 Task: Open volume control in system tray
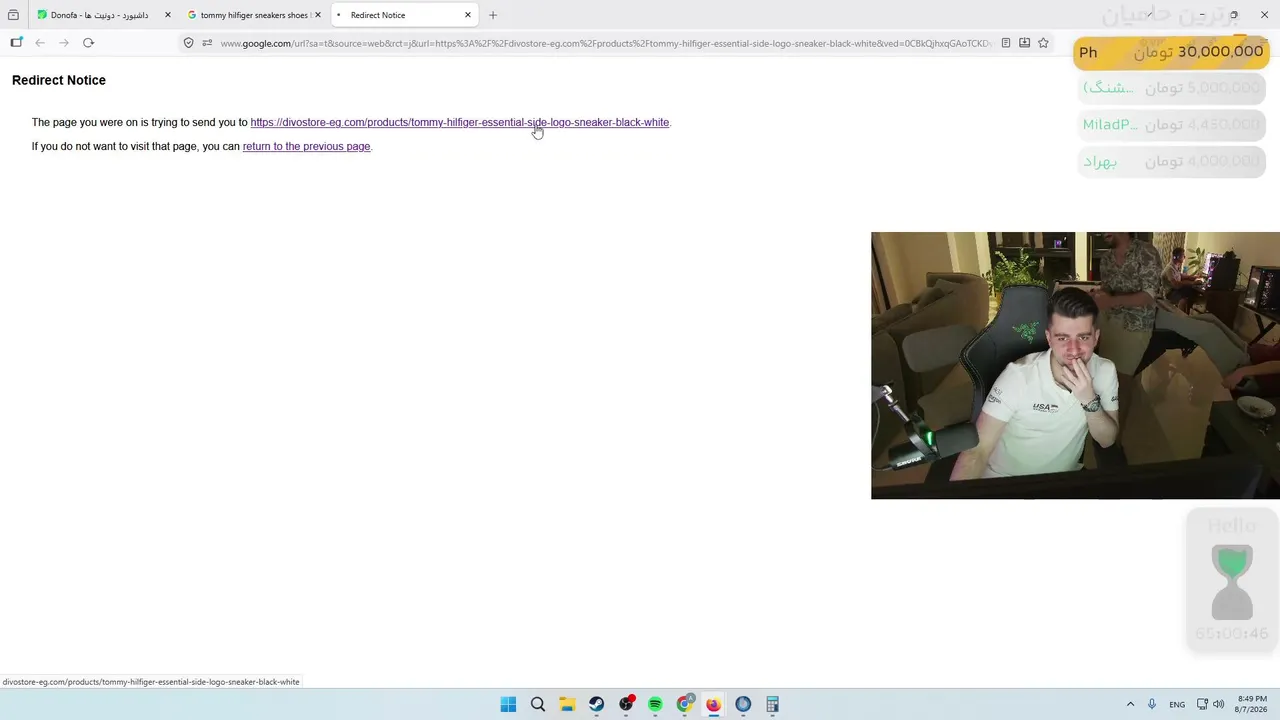tap(1218, 704)
